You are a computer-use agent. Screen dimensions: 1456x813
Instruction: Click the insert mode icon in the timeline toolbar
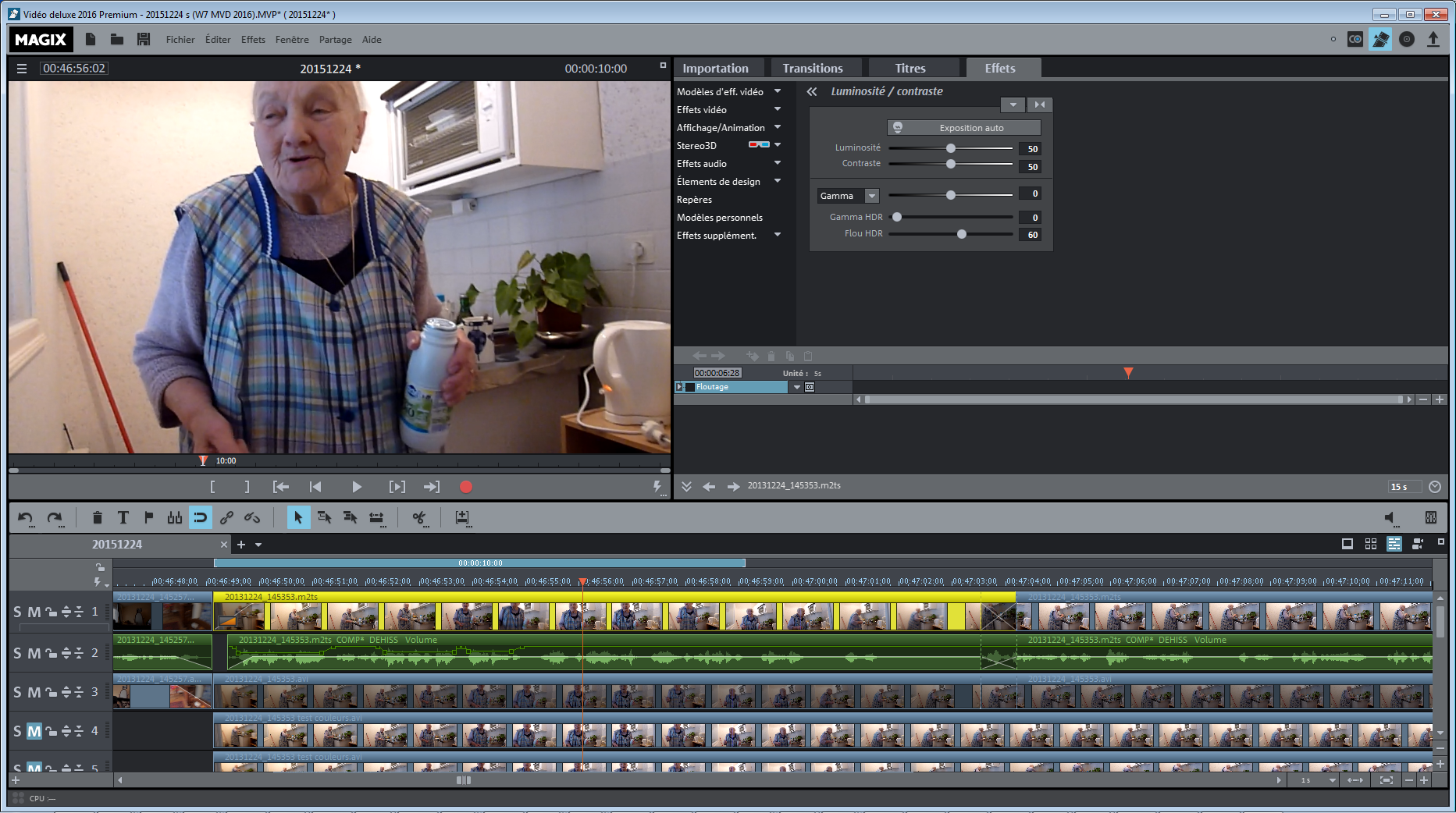[x=463, y=517]
